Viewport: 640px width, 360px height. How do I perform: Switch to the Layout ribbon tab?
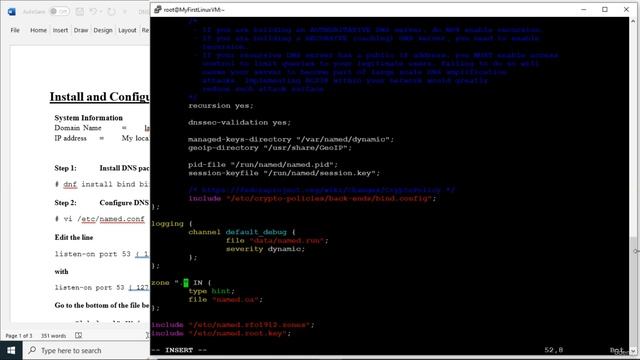[127, 30]
